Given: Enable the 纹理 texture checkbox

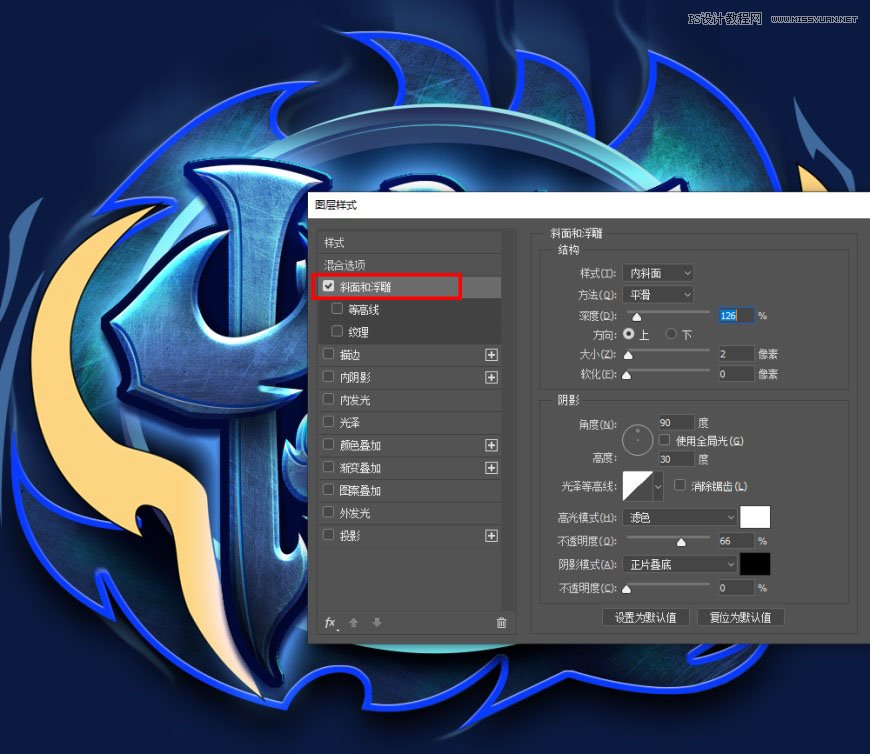Looking at the screenshot, I should [337, 331].
